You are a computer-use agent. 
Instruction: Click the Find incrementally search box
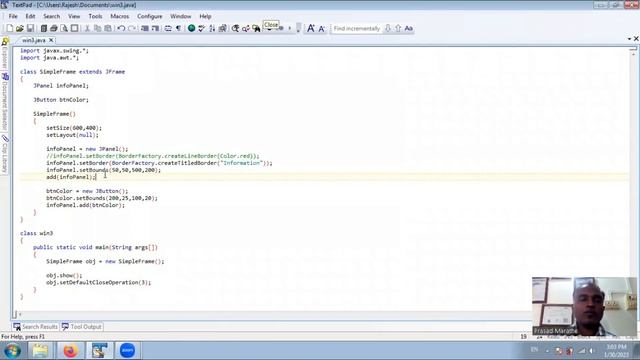coord(357,29)
